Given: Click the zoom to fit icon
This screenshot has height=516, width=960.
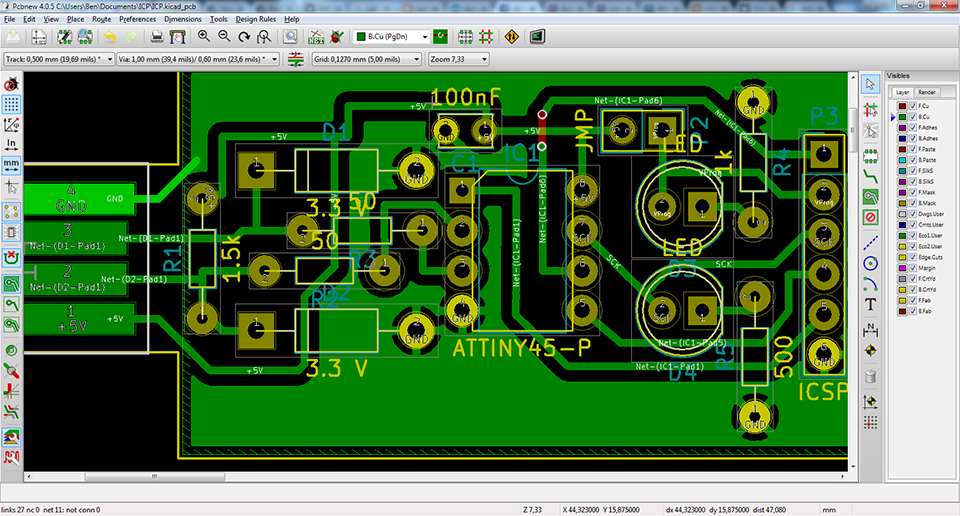Looking at the screenshot, I should point(264,37).
